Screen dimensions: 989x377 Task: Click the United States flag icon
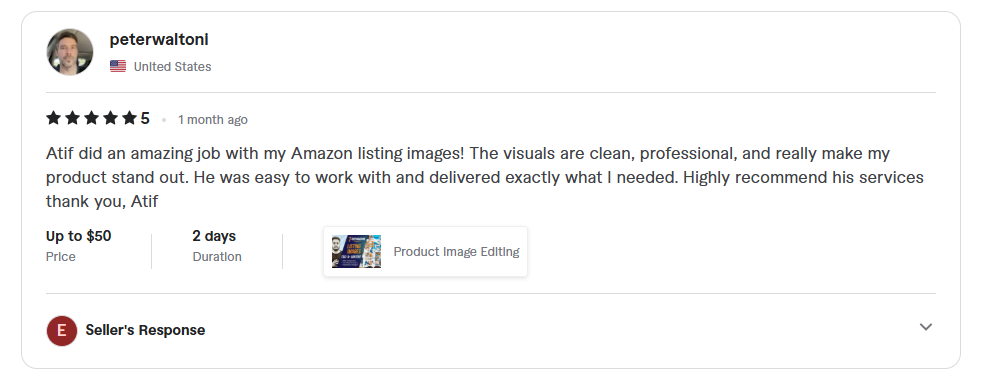tap(118, 66)
